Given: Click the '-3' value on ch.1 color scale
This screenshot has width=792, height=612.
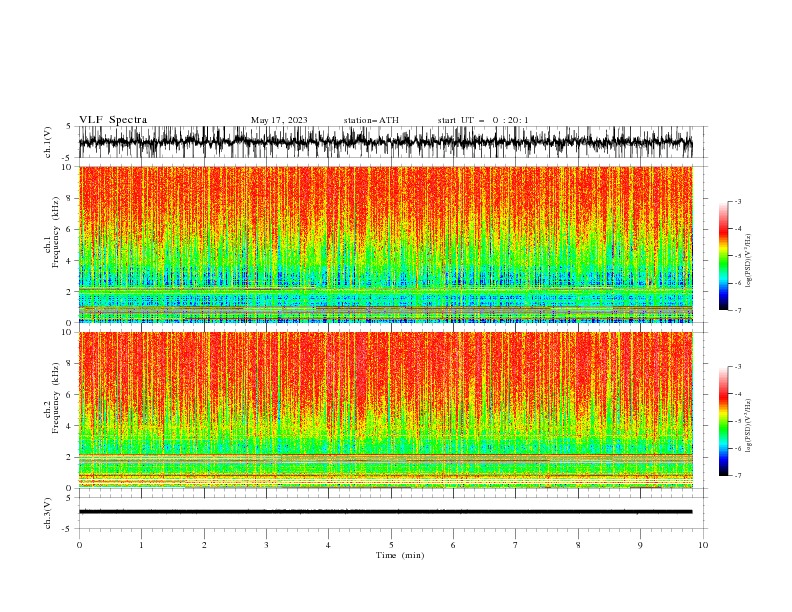Looking at the screenshot, I should click(x=738, y=201).
